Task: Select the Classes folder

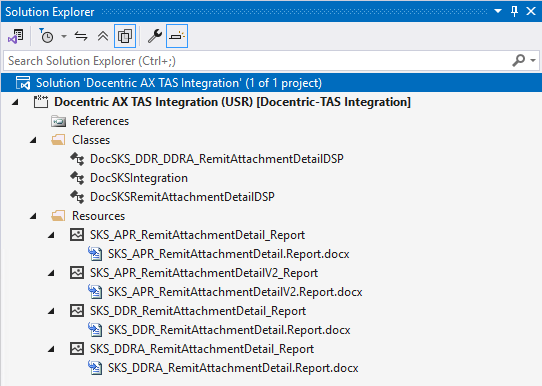Action: (91, 140)
